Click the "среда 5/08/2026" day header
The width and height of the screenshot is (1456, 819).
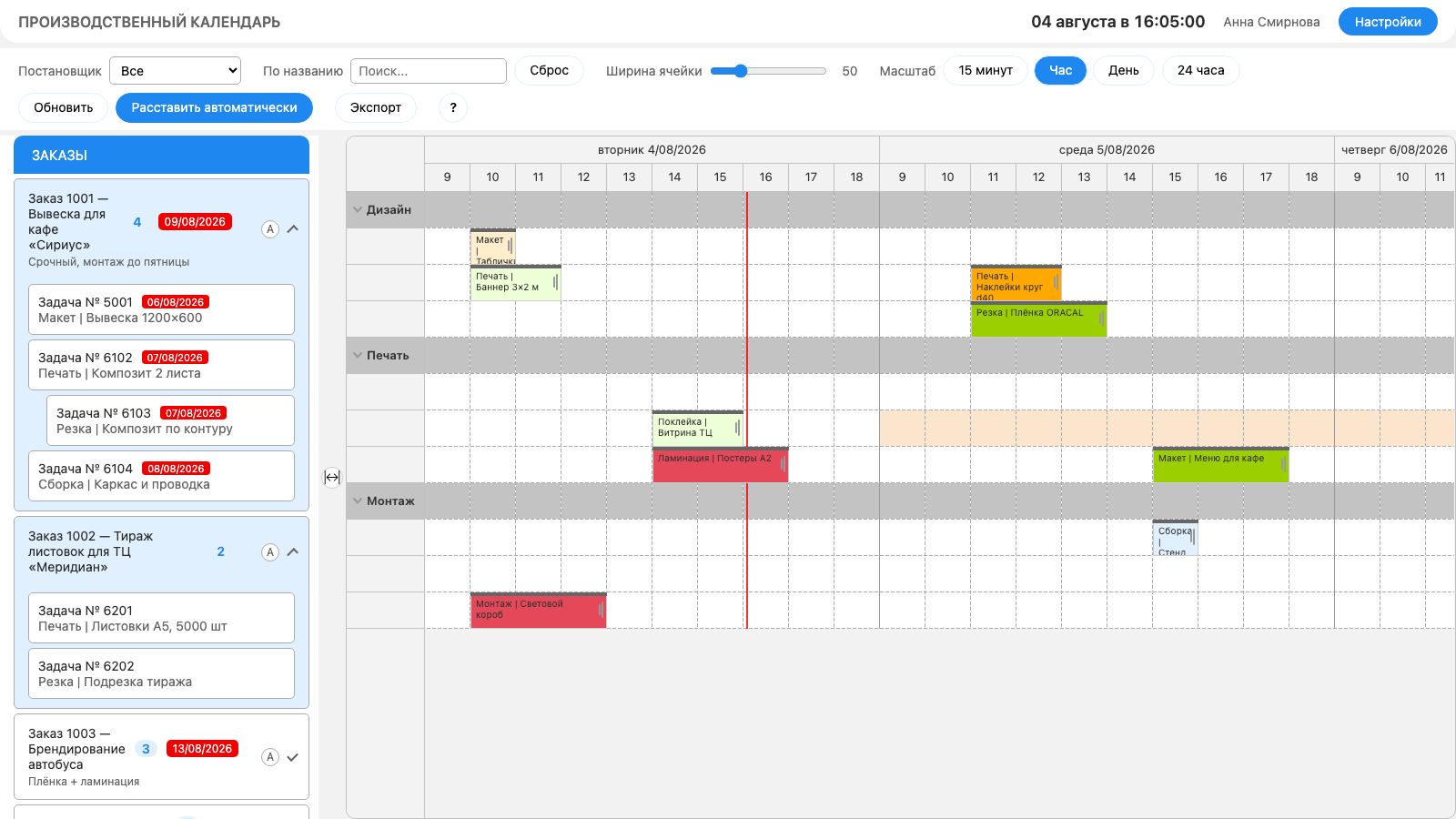coord(1107,150)
